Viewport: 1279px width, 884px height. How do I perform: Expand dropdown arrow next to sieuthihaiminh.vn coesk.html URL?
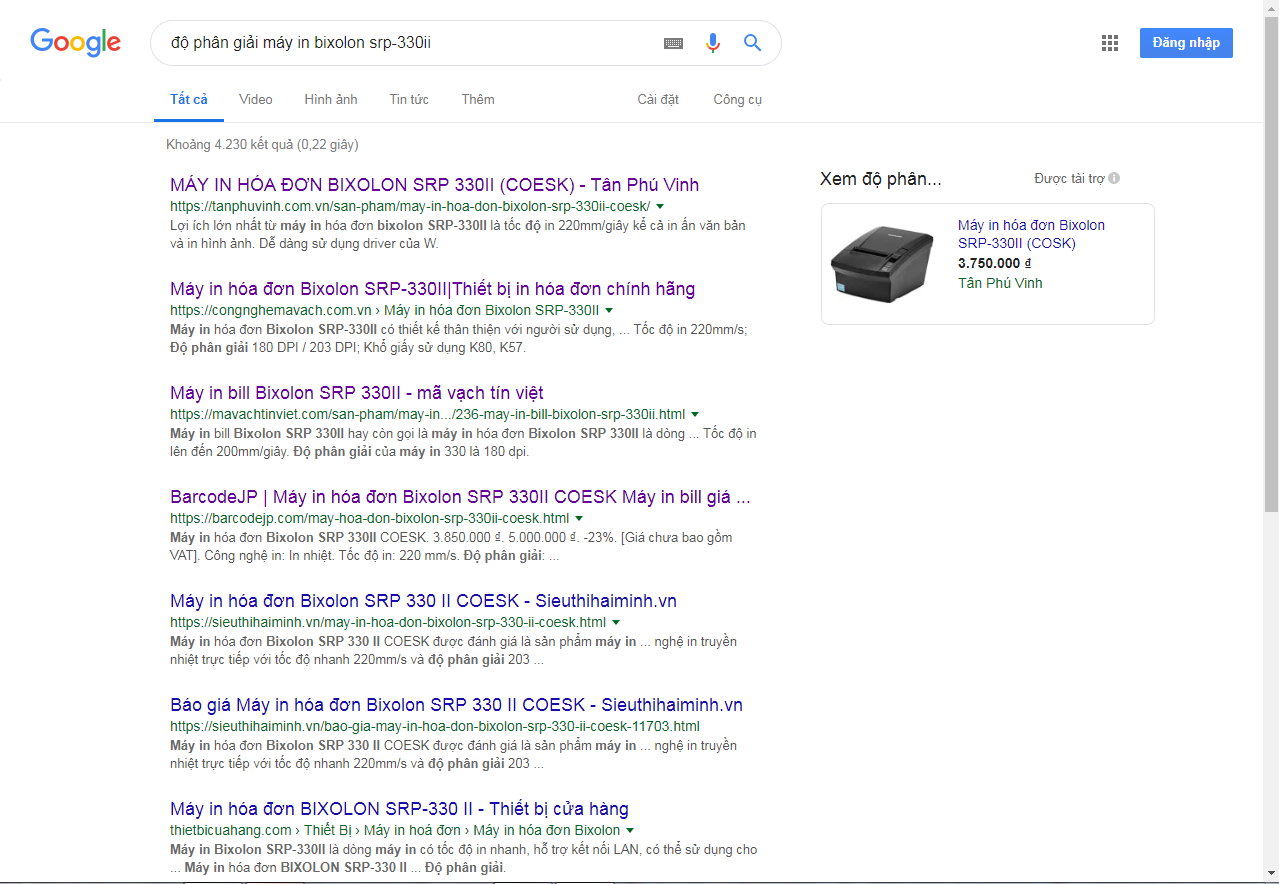coord(616,623)
